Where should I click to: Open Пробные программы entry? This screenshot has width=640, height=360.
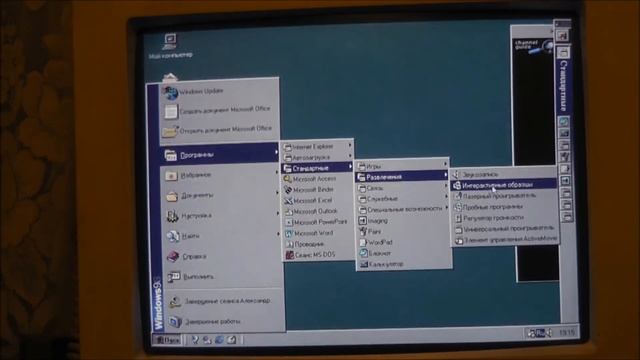504,207
